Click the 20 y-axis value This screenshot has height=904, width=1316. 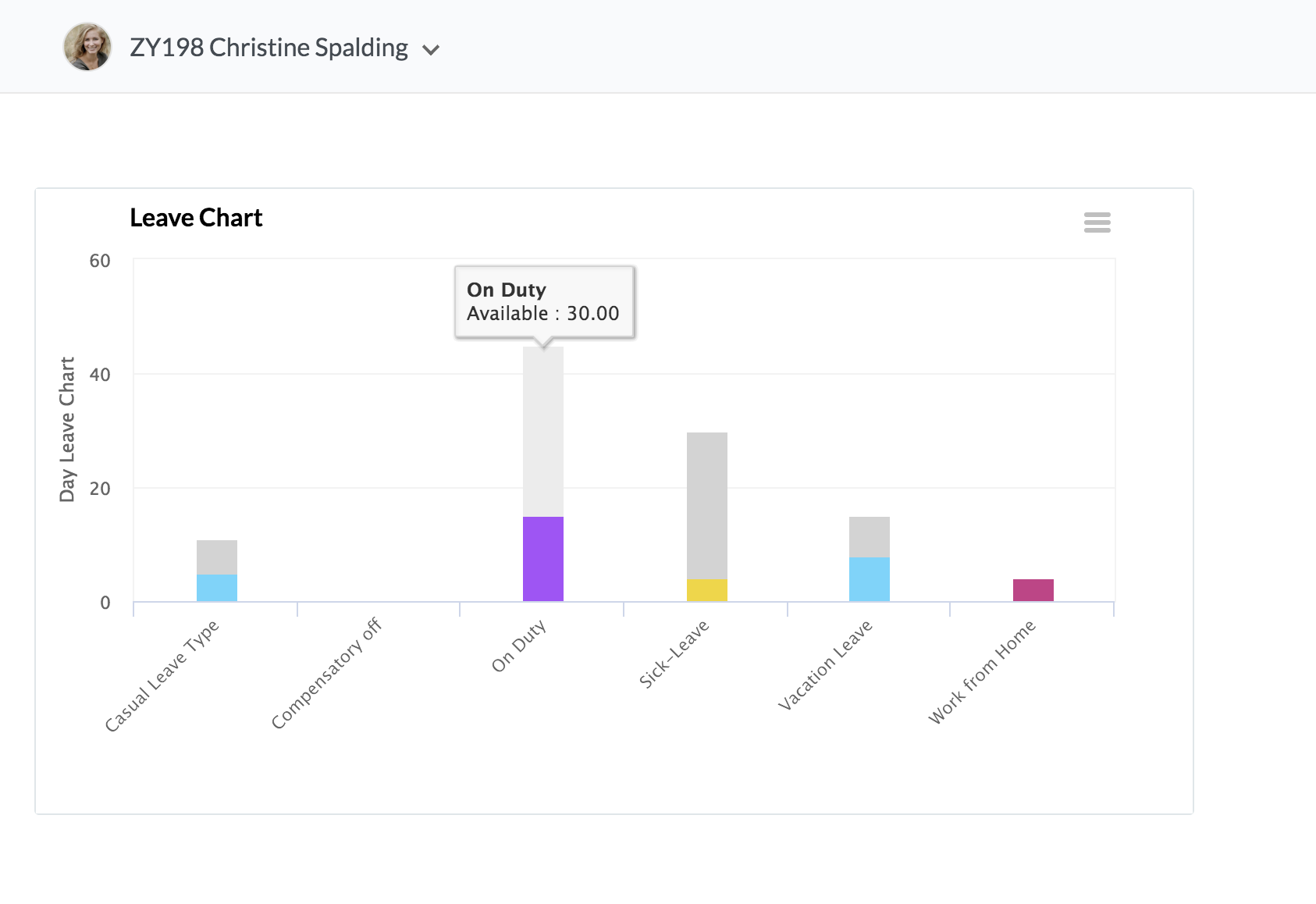click(100, 489)
